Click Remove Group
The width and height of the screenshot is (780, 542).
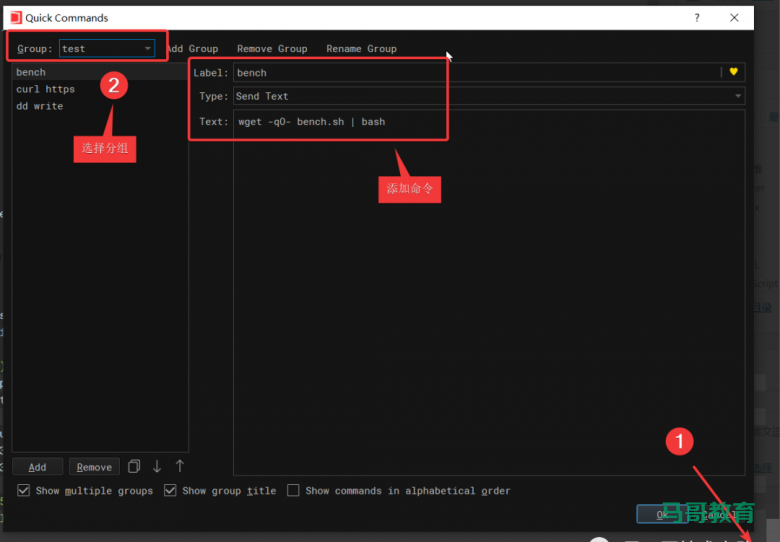pyautogui.click(x=272, y=48)
